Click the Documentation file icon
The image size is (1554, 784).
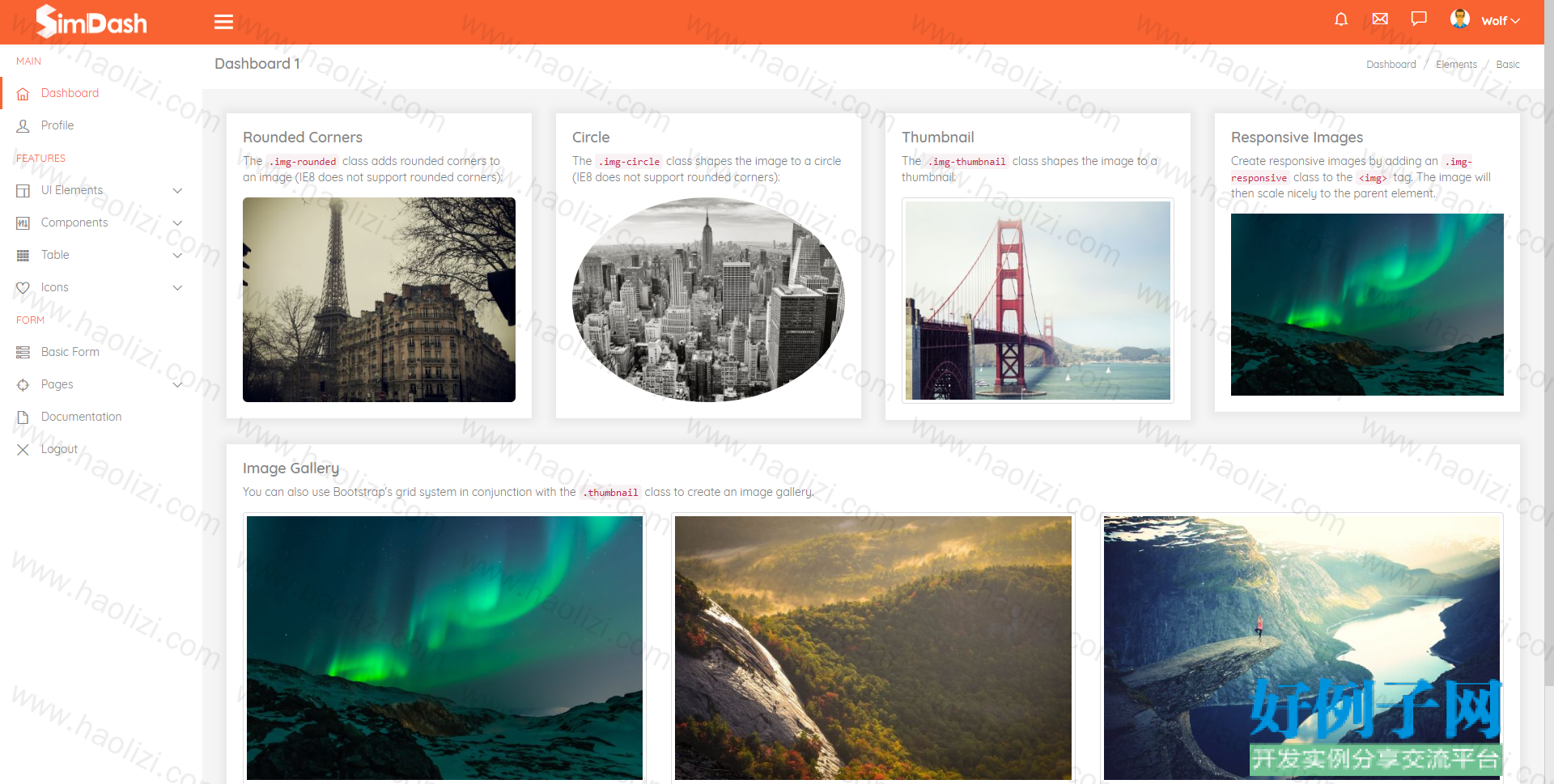click(x=23, y=417)
